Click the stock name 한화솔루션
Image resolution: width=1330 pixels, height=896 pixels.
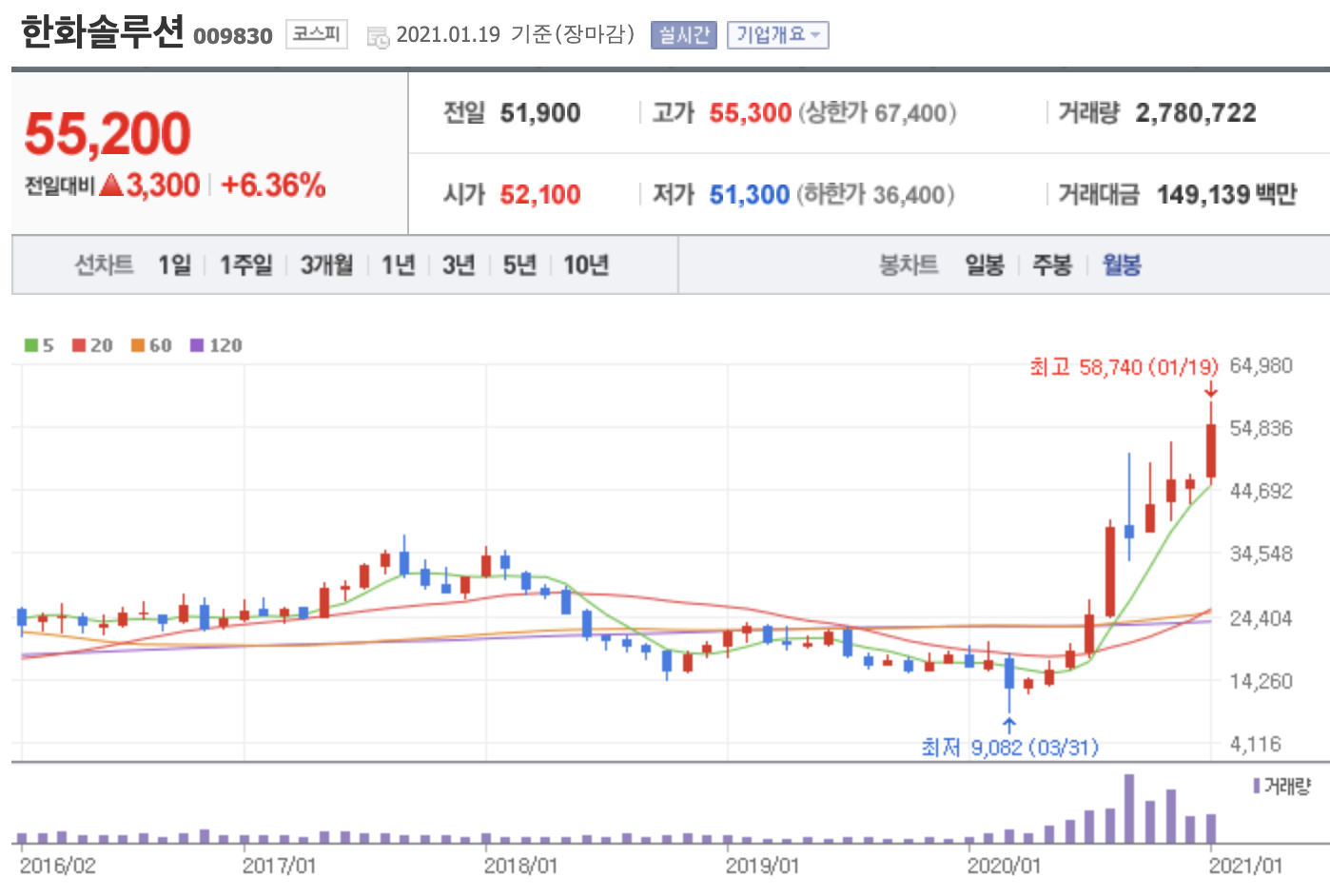[x=102, y=32]
